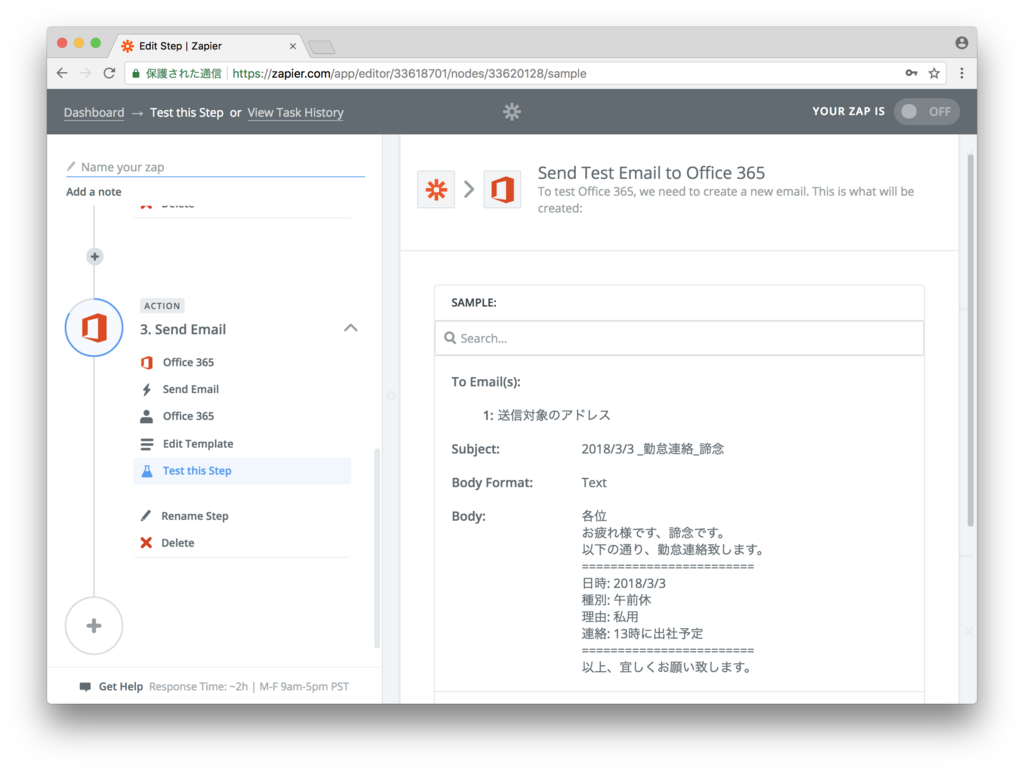1024x771 pixels.
Task: Select Test this Step item
Action: (x=242, y=471)
